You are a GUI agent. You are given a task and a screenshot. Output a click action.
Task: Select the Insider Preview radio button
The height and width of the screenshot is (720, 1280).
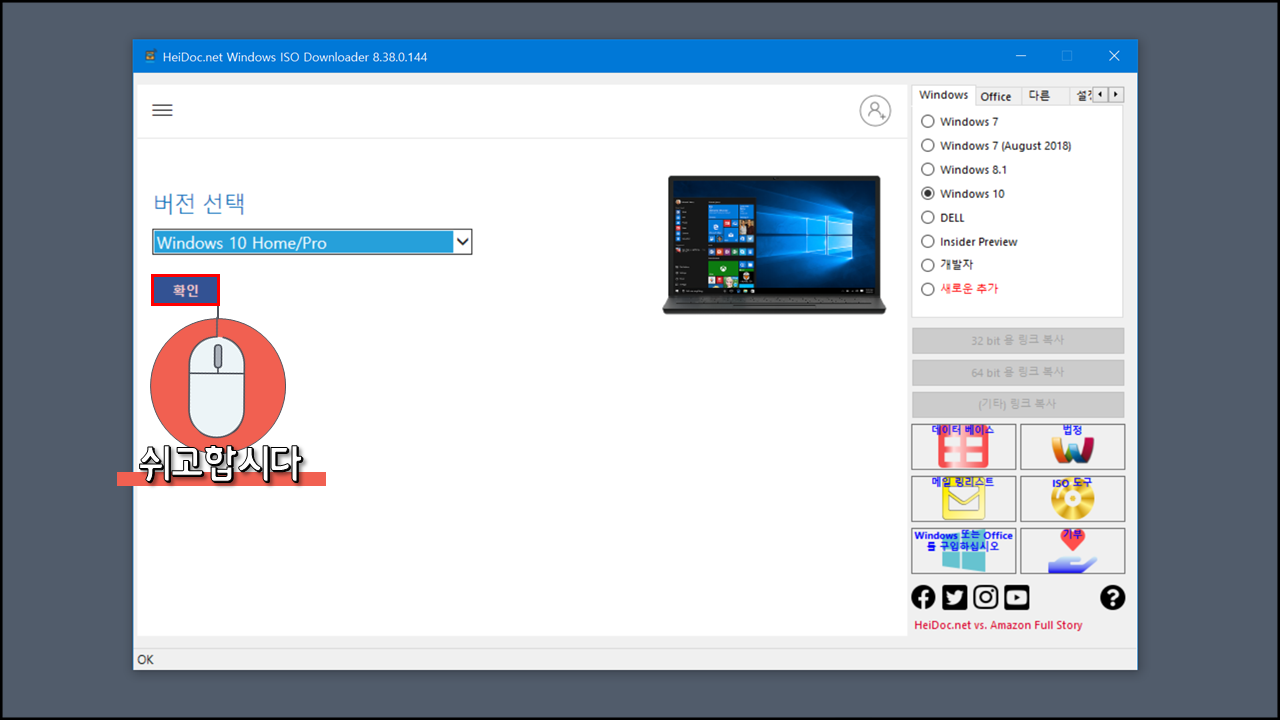click(x=928, y=242)
